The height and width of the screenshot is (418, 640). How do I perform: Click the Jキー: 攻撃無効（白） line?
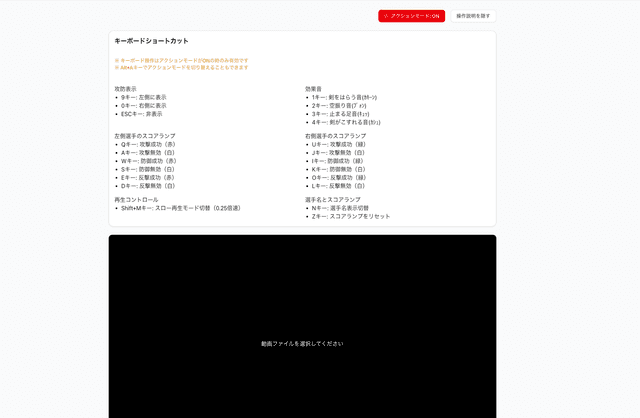click(x=338, y=153)
